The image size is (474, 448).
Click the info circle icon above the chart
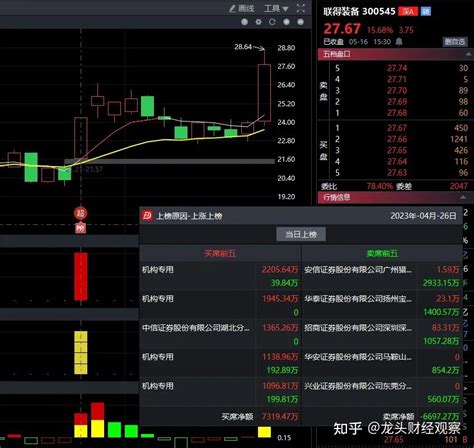pyautogui.click(x=244, y=22)
